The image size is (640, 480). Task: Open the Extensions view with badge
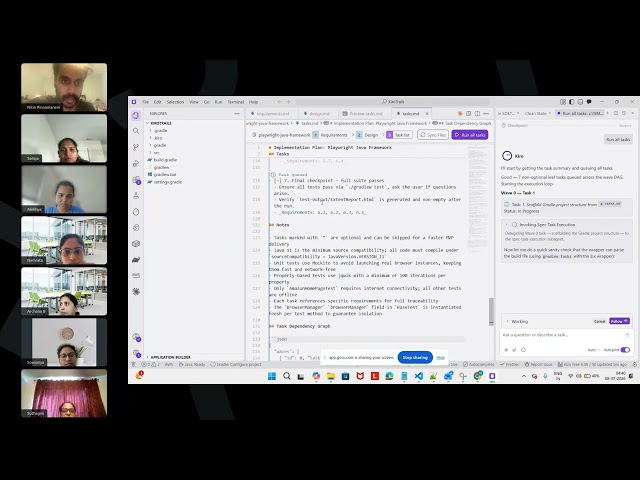click(x=136, y=180)
